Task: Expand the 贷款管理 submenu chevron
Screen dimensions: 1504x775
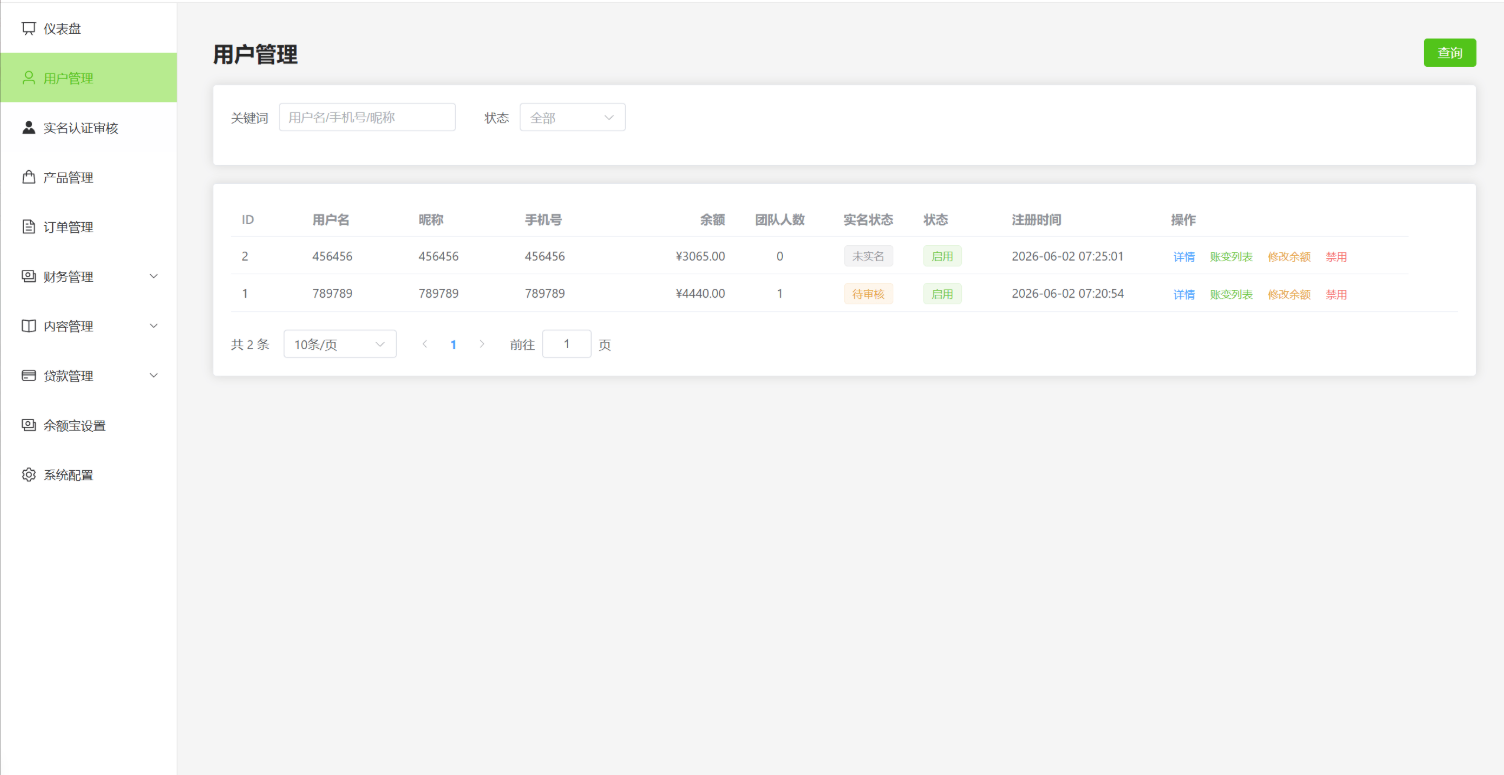Action: [x=154, y=376]
